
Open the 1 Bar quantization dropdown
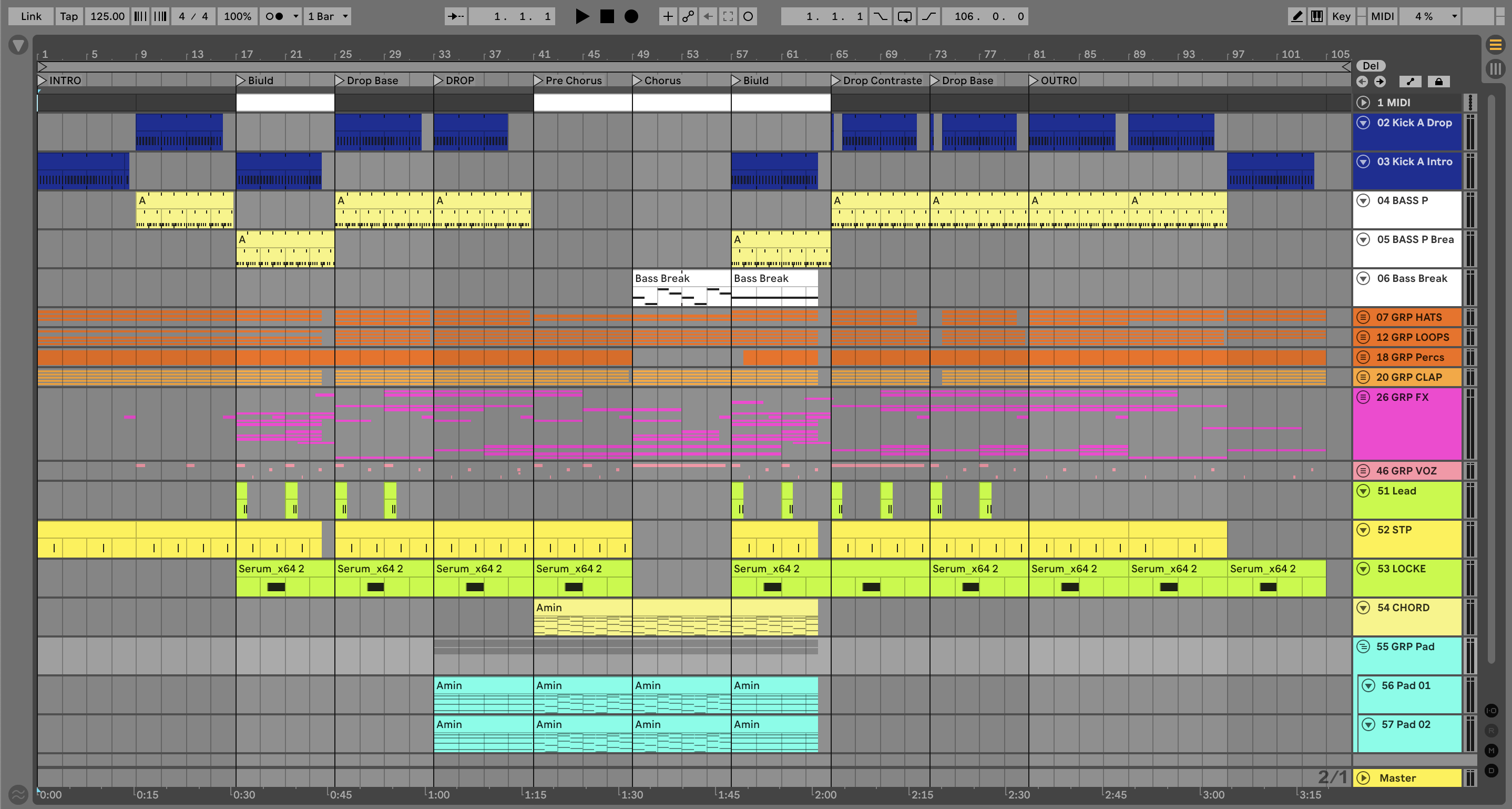[x=328, y=16]
